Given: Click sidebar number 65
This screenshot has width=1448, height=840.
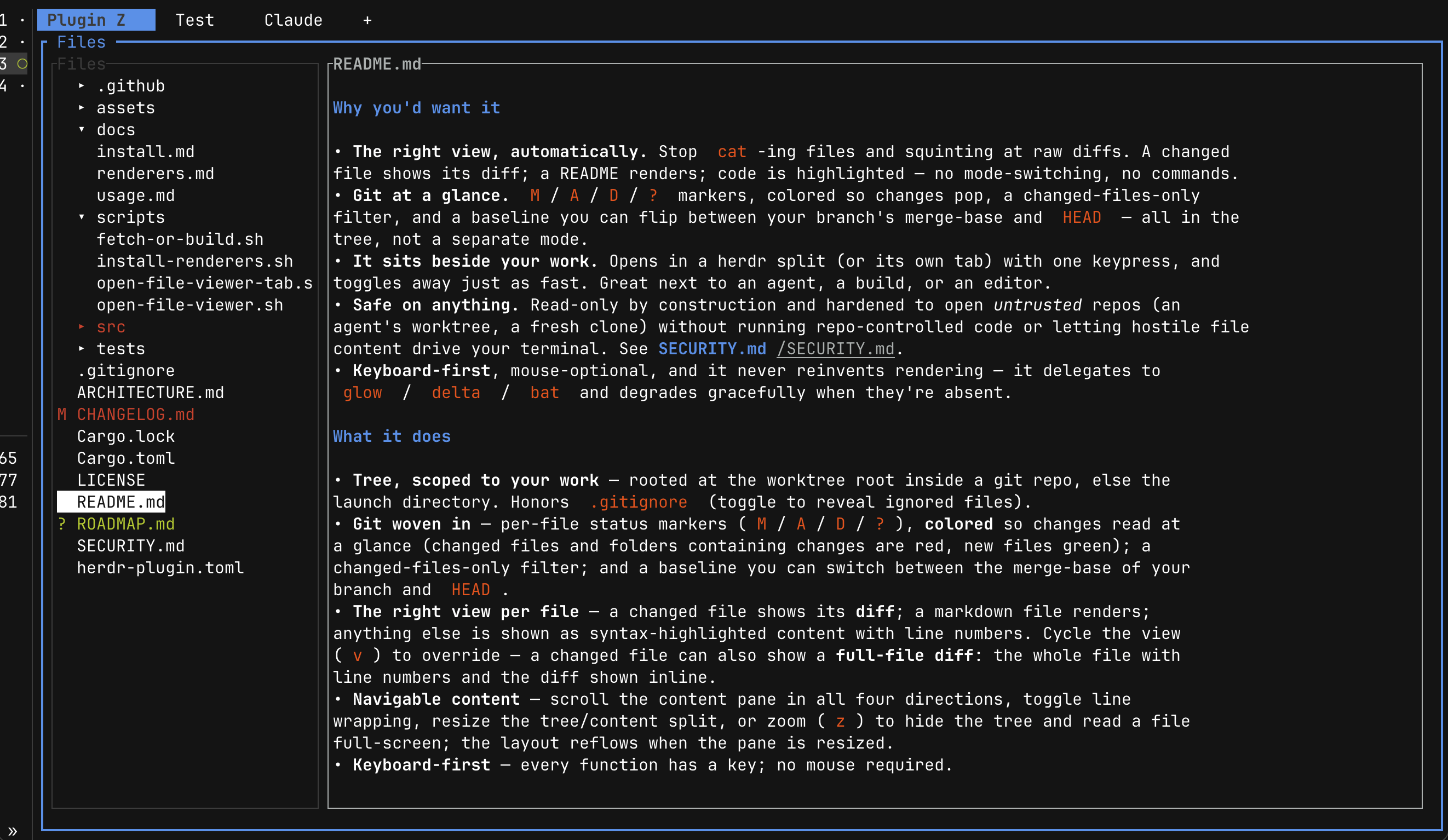Looking at the screenshot, I should 9,458.
